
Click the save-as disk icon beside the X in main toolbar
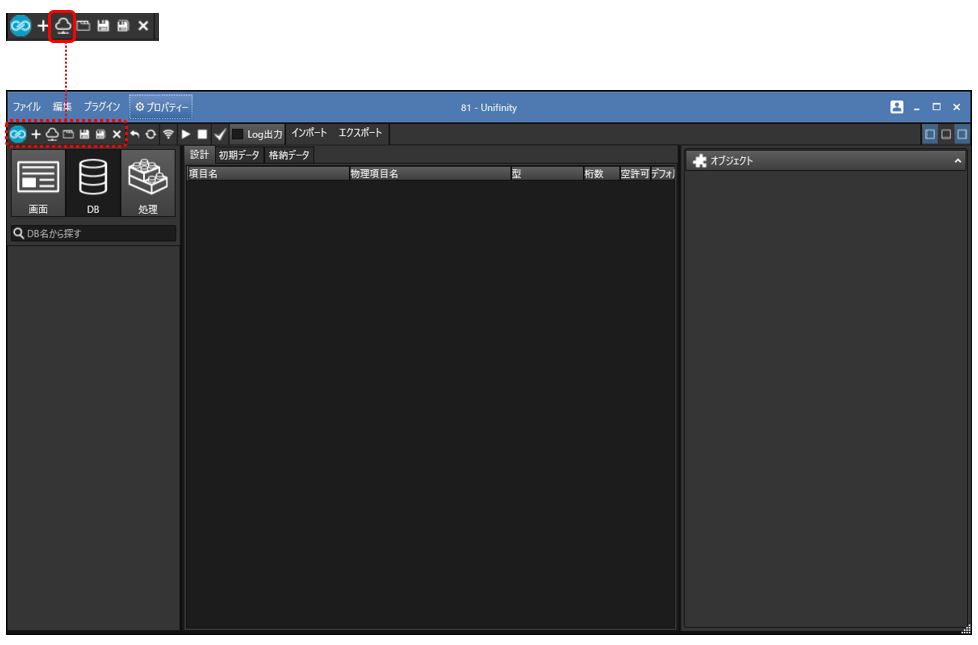coord(100,134)
